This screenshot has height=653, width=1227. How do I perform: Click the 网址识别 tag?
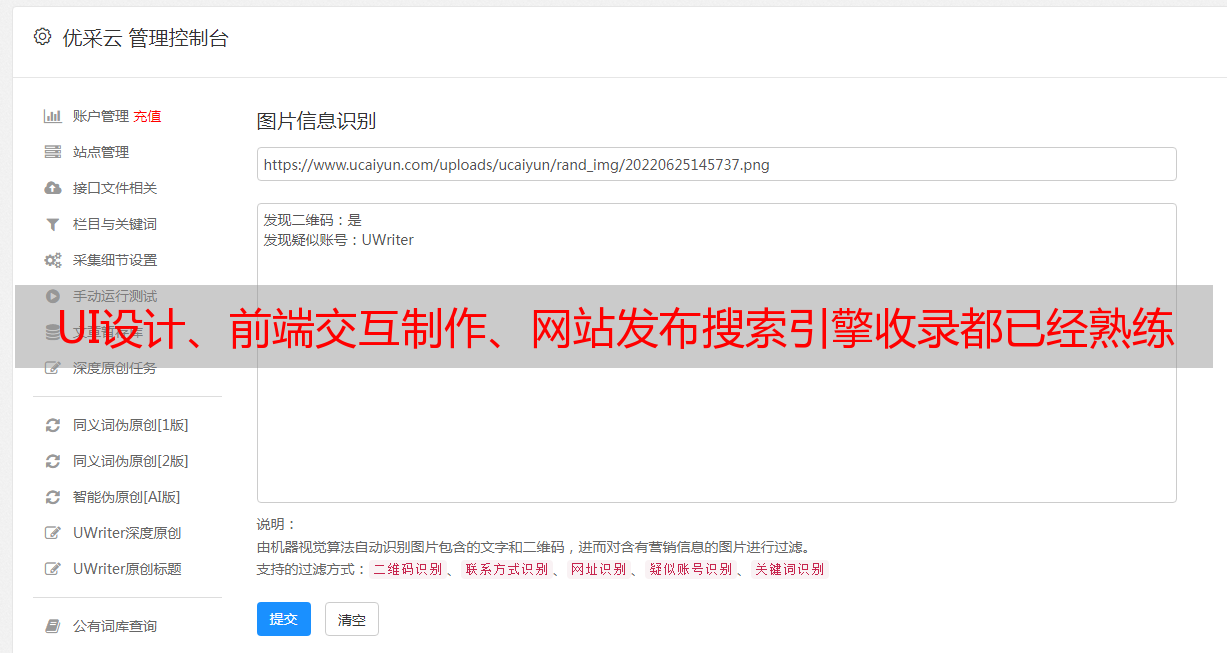(x=598, y=569)
